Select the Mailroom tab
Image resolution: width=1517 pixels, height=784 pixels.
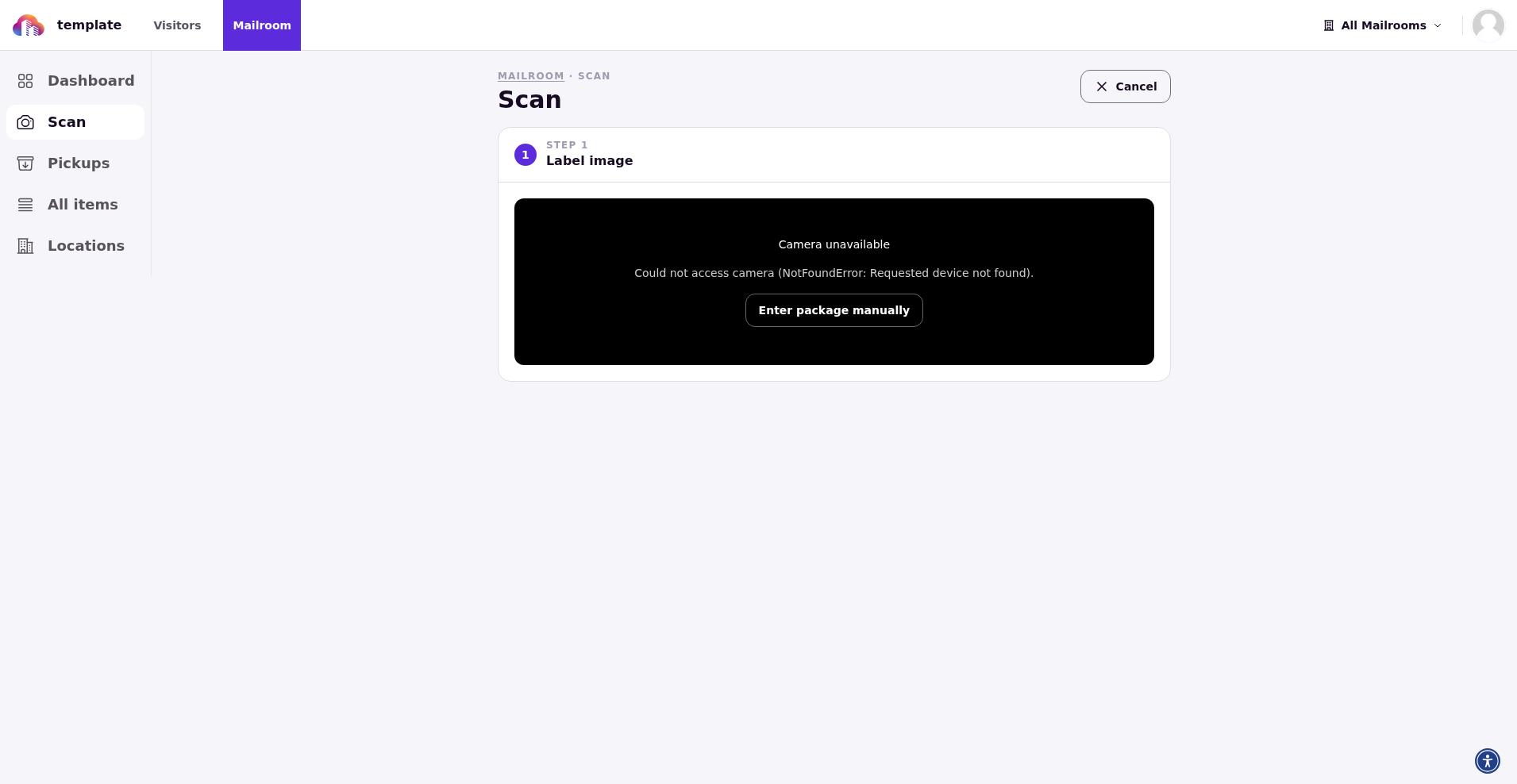click(x=262, y=25)
